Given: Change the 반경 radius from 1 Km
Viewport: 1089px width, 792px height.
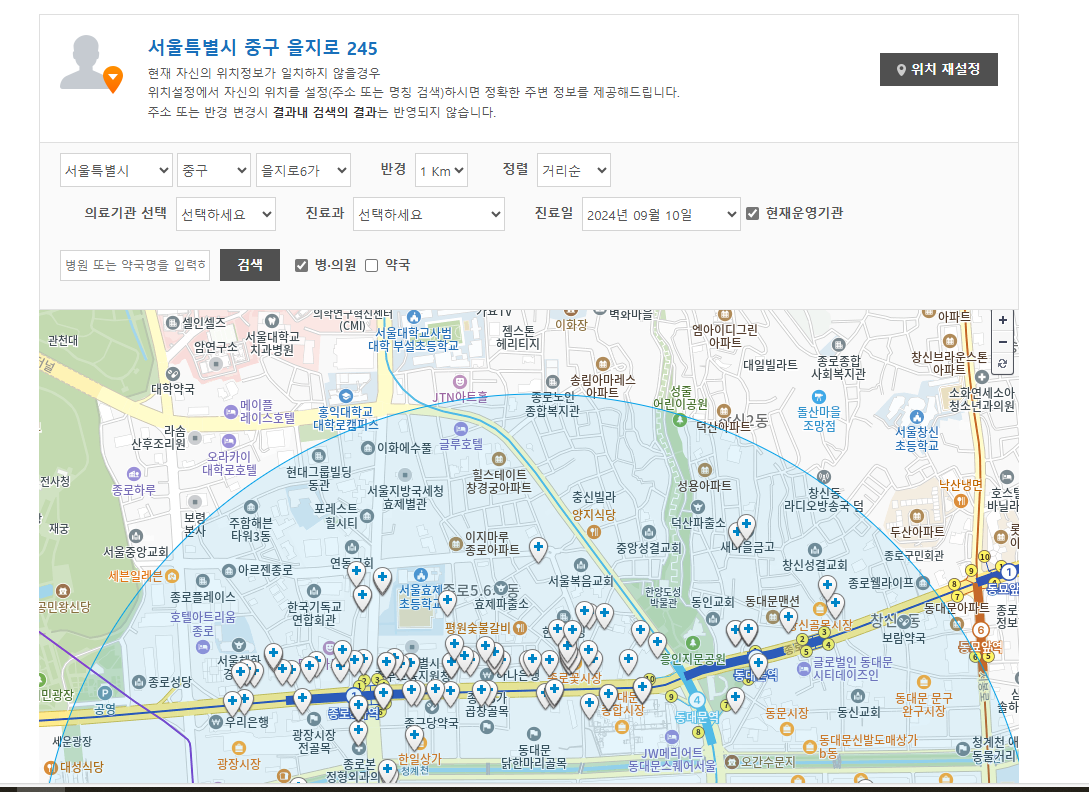Looking at the screenshot, I should [x=440, y=170].
